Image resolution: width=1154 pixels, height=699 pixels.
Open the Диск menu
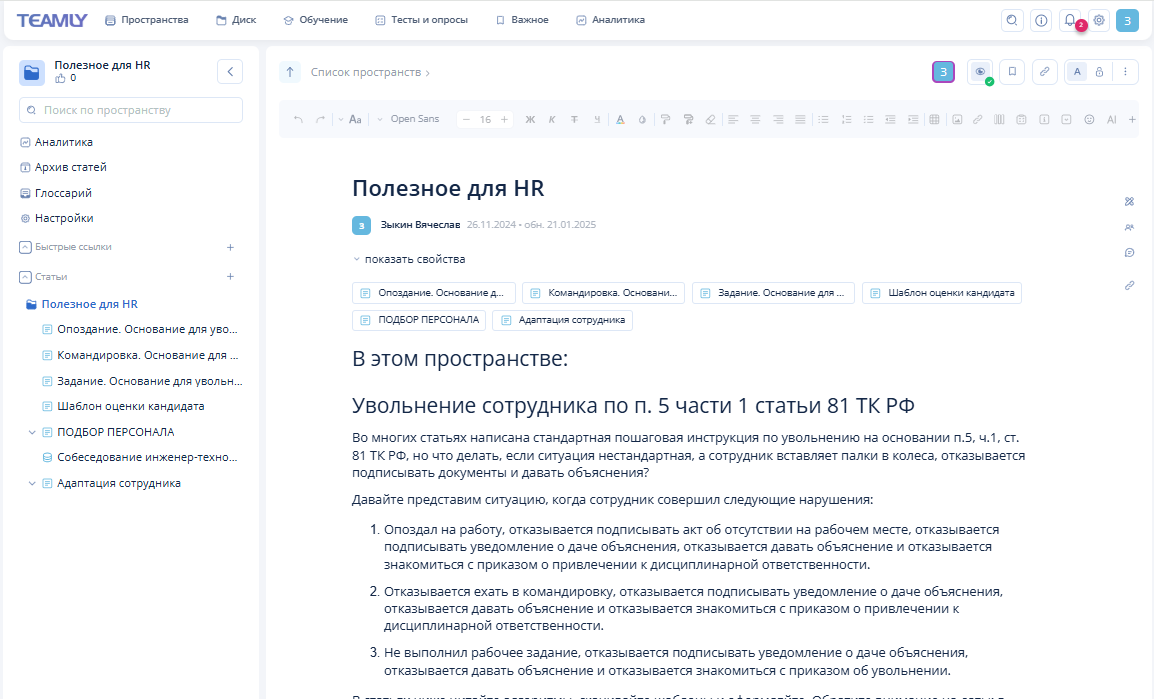(x=236, y=20)
